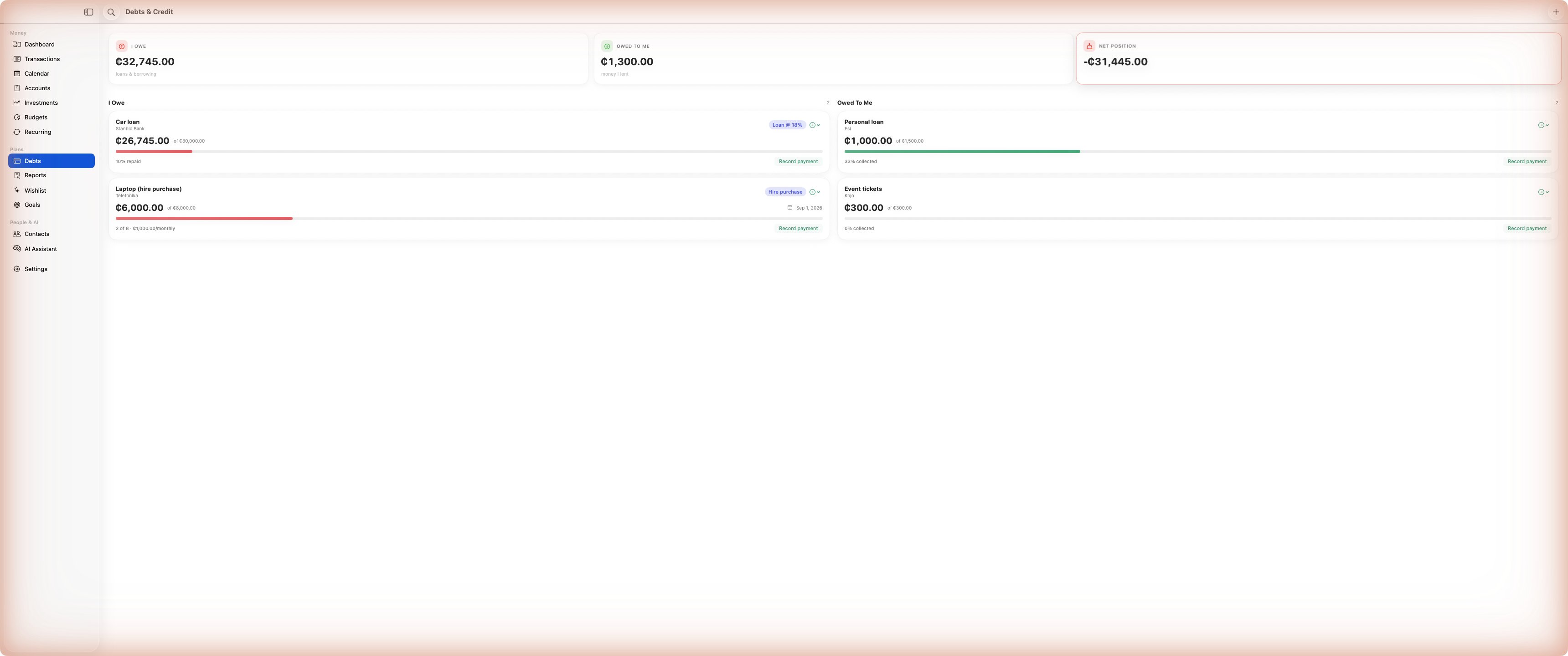Open Personal loan options menu
Screen dimensions: 1568x656
click(1544, 125)
